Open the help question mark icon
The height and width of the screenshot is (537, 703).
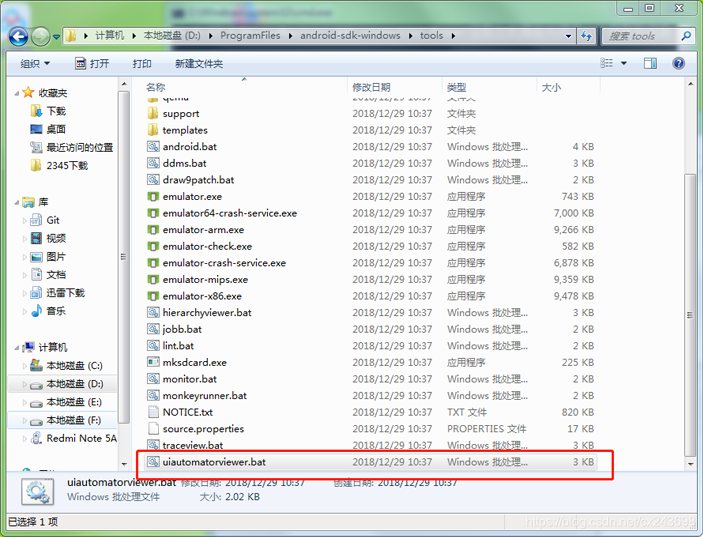pyautogui.click(x=679, y=63)
